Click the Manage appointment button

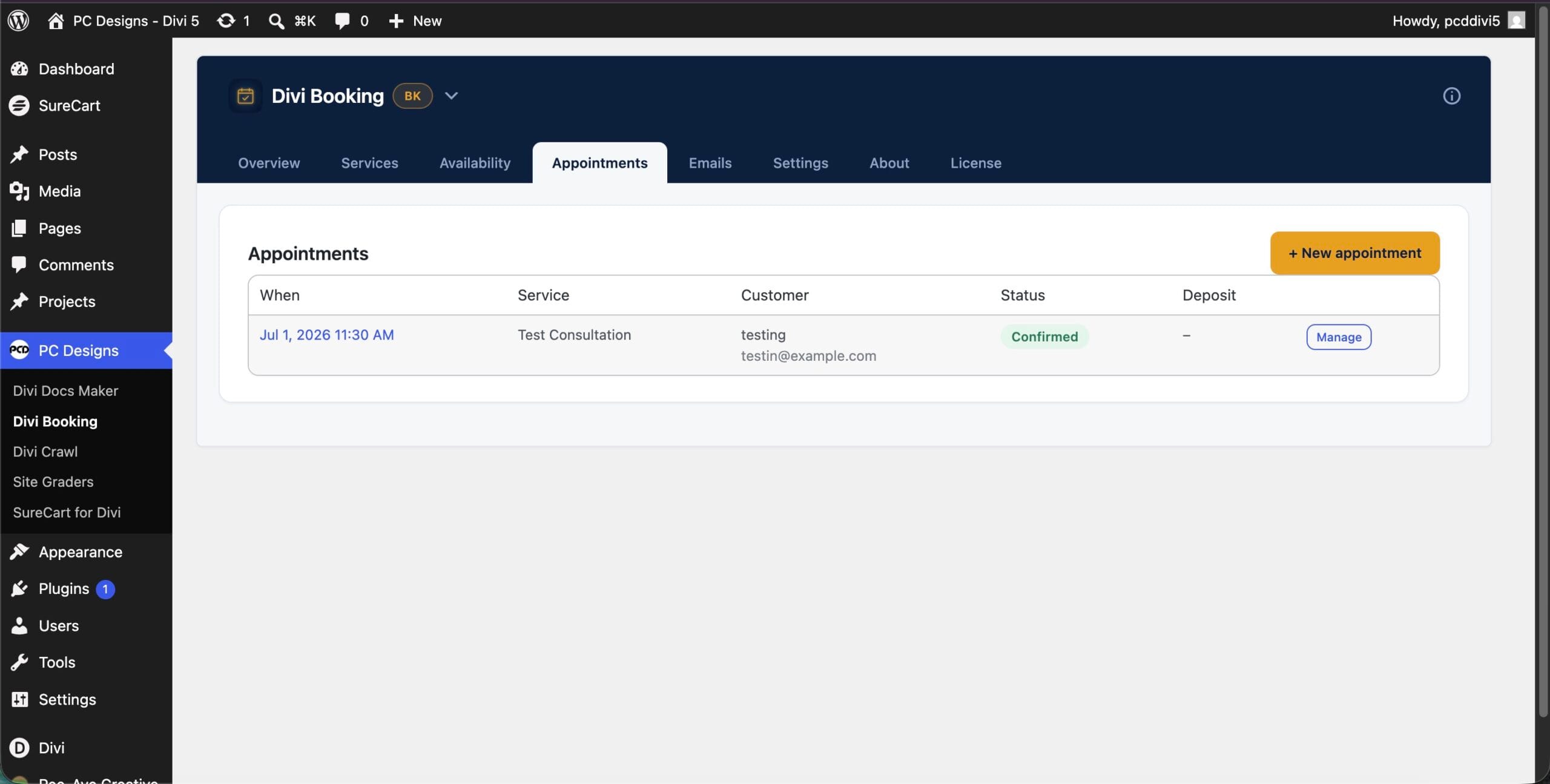(x=1339, y=337)
